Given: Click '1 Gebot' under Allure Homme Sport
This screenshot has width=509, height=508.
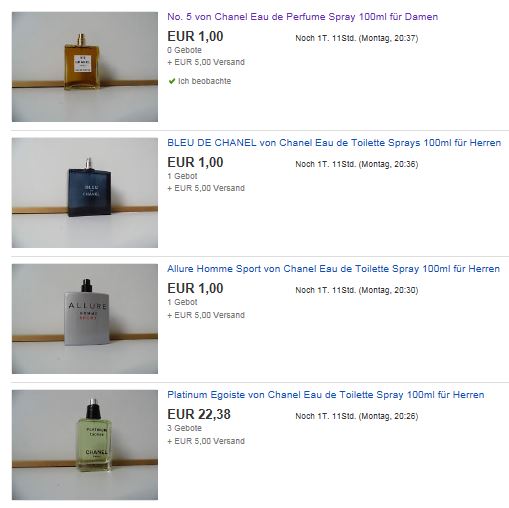Looking at the screenshot, I should tap(182, 302).
